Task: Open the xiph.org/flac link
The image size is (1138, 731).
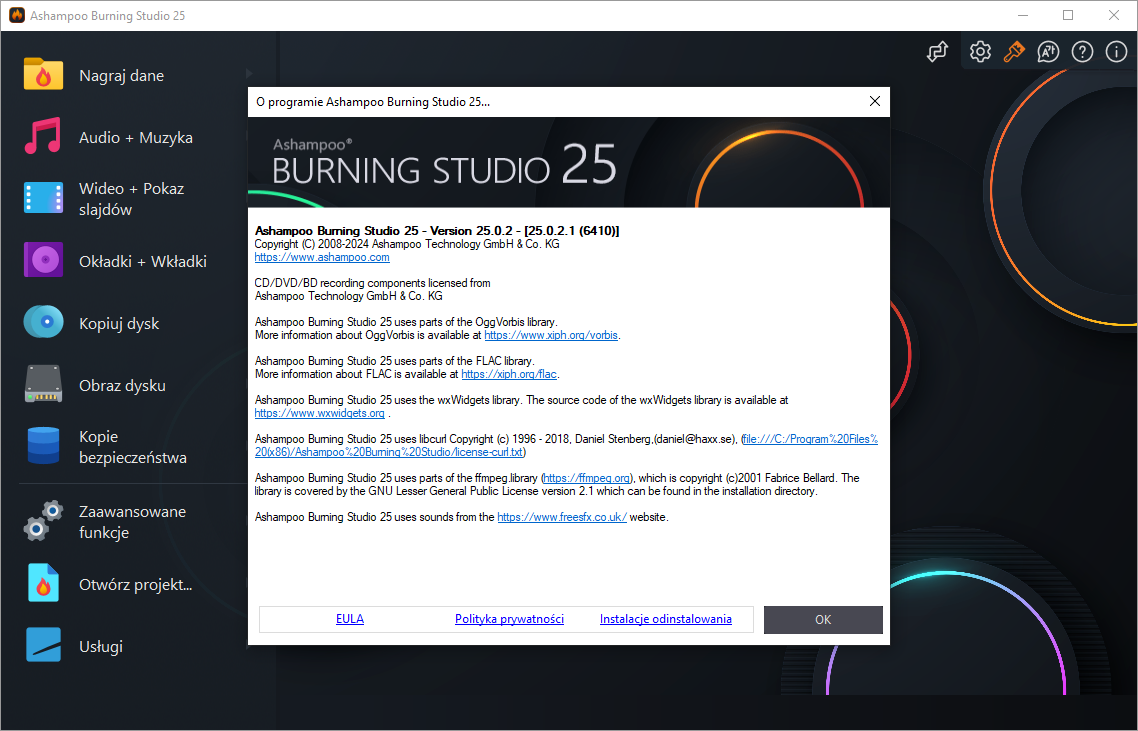Action: [x=509, y=375]
